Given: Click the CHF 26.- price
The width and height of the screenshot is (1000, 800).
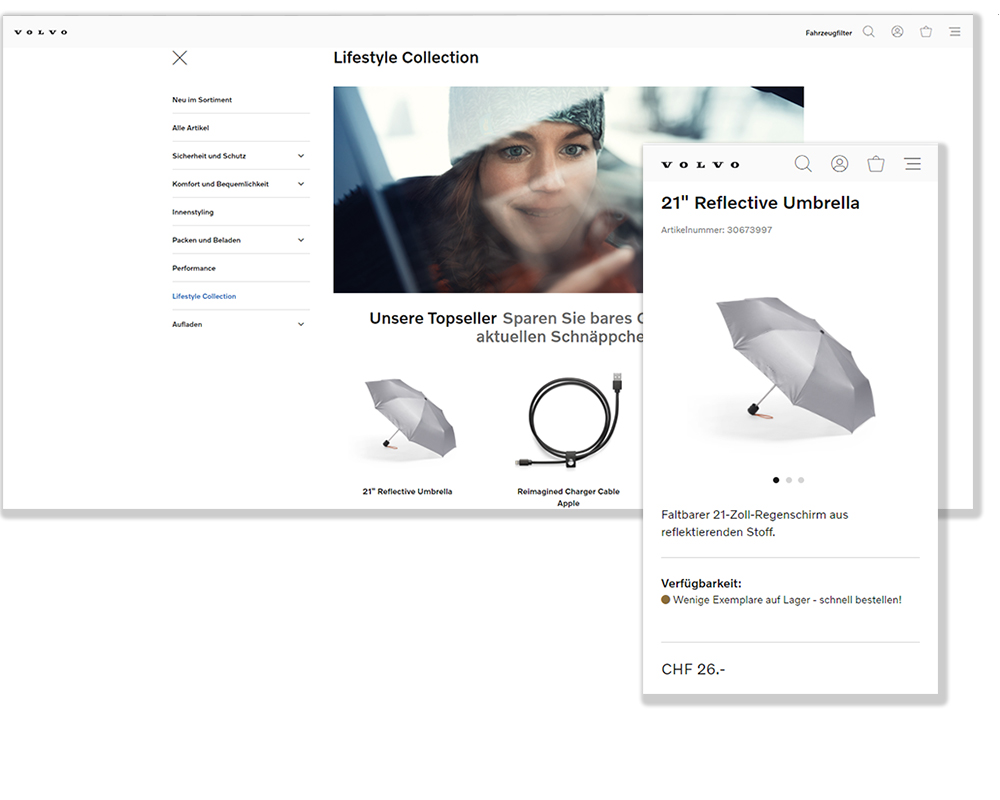Looking at the screenshot, I should (693, 669).
